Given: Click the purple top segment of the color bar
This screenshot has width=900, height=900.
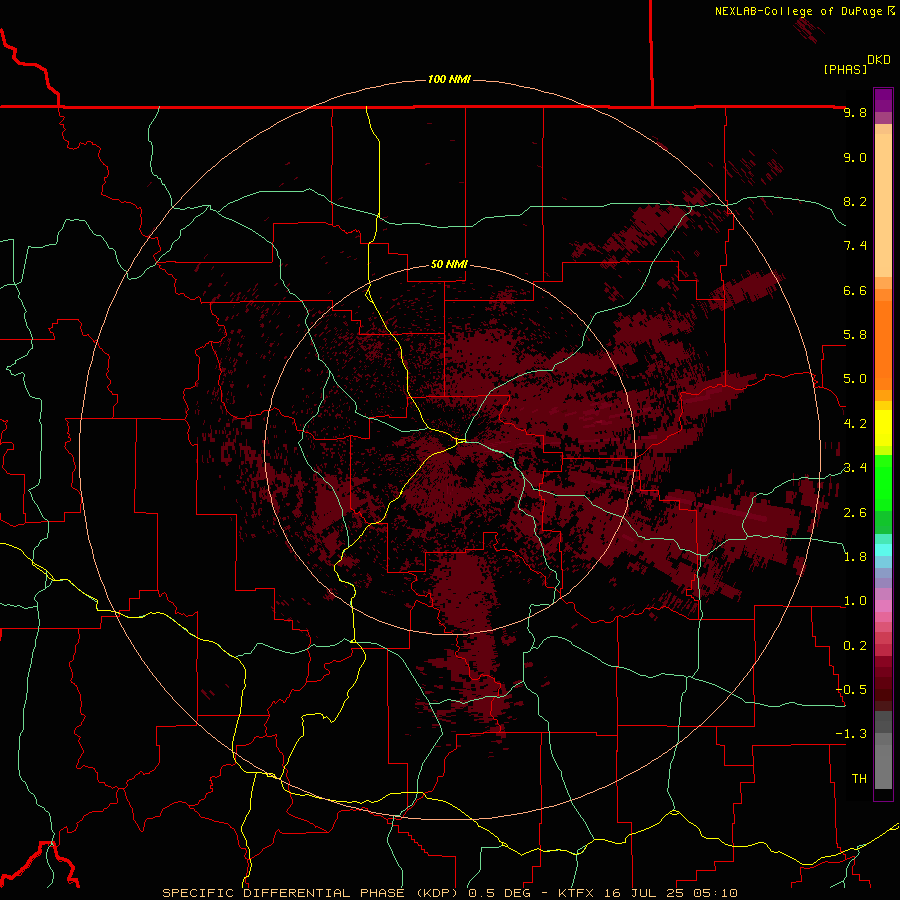Looking at the screenshot, I should coord(883,100).
